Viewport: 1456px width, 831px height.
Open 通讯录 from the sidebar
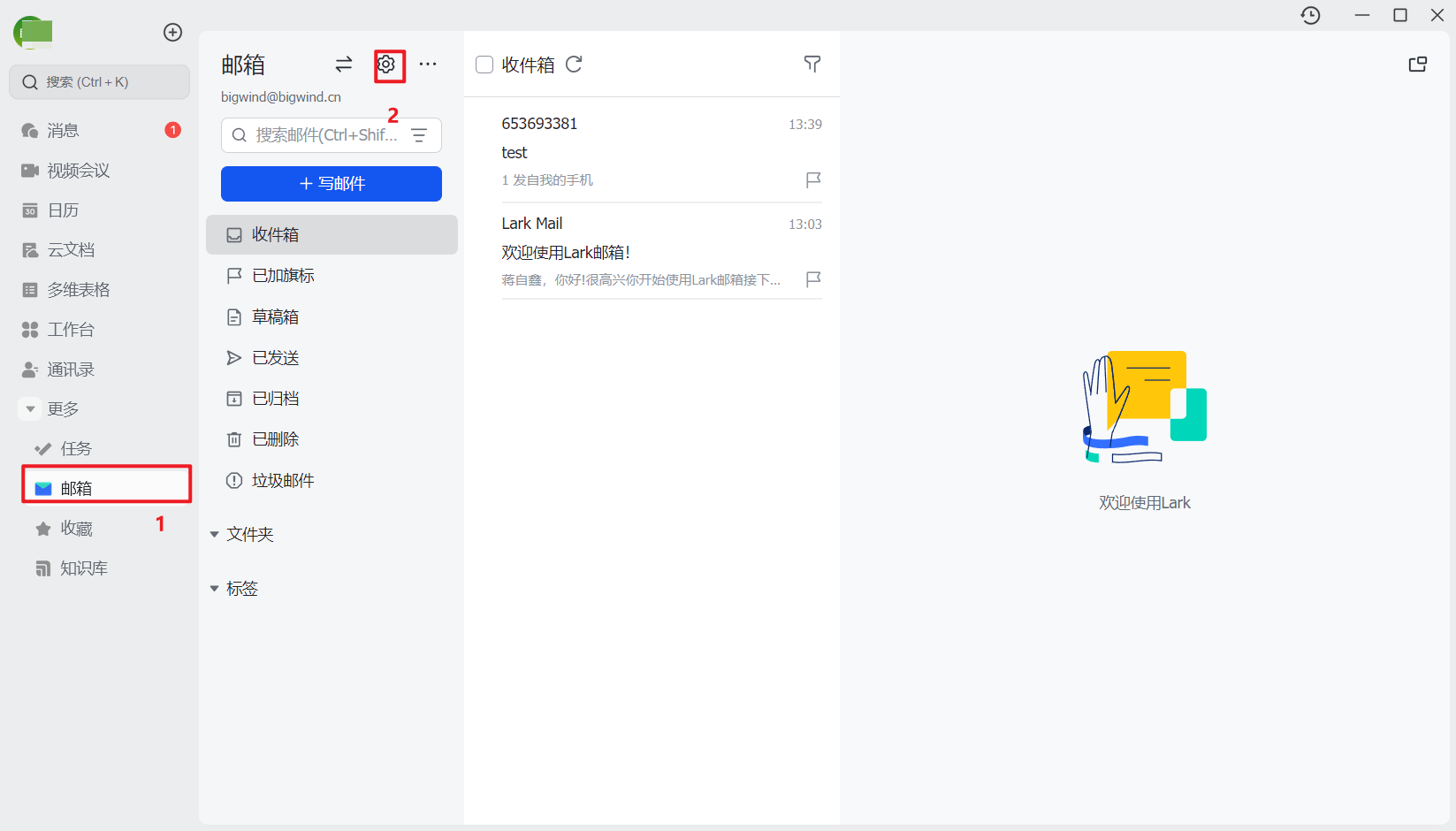[x=71, y=369]
